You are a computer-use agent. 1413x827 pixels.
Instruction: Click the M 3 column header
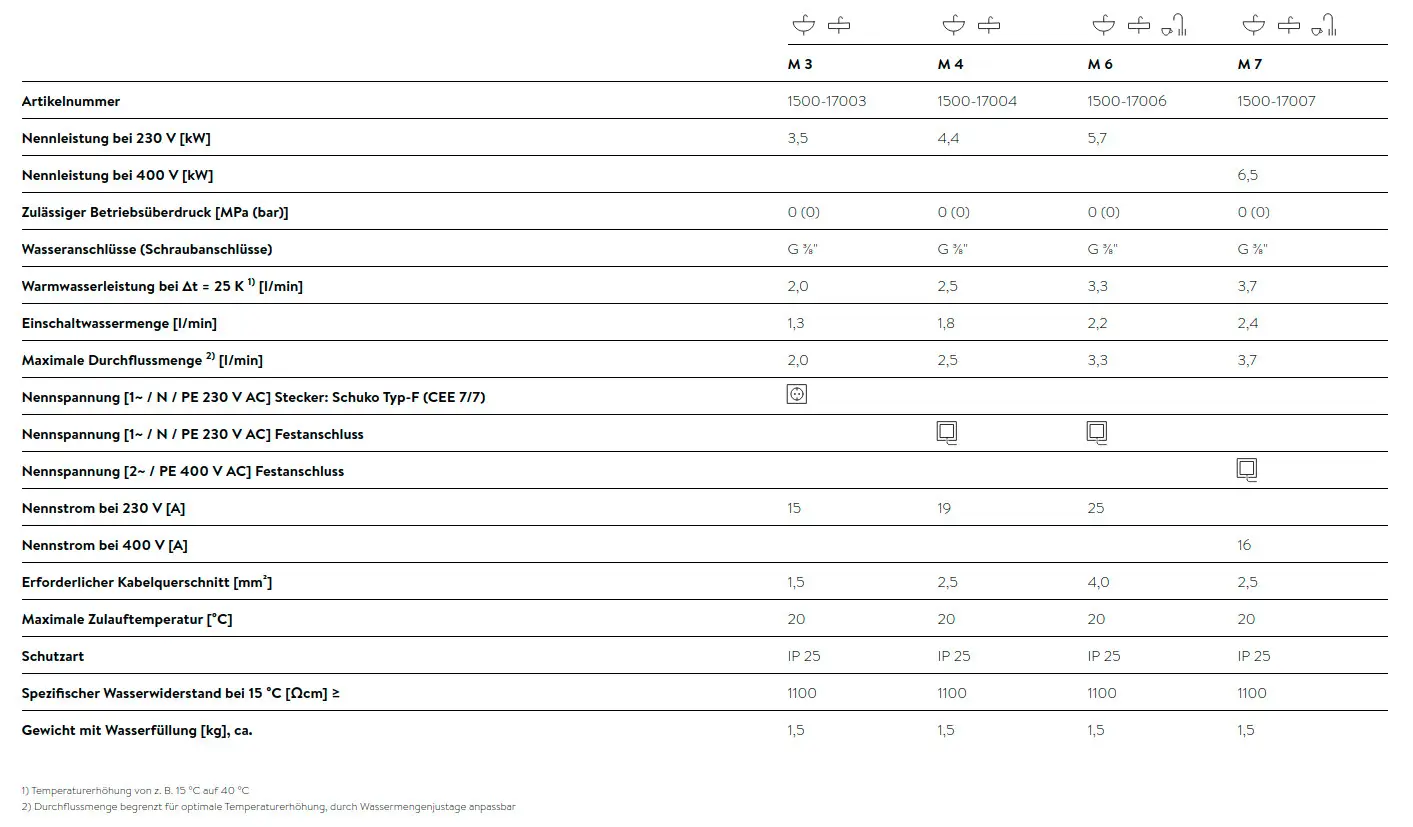click(x=800, y=64)
